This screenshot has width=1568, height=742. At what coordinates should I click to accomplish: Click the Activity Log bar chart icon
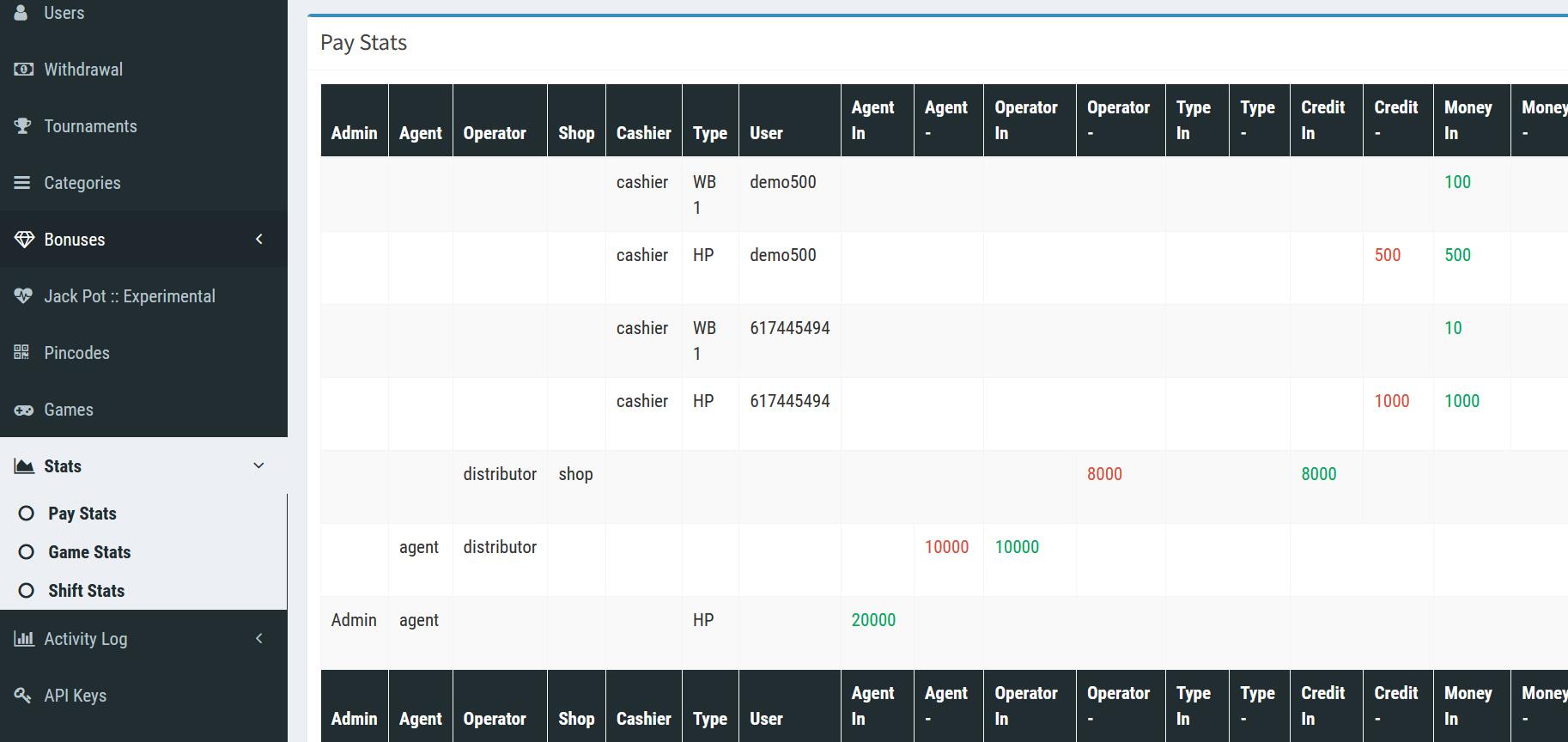(24, 639)
